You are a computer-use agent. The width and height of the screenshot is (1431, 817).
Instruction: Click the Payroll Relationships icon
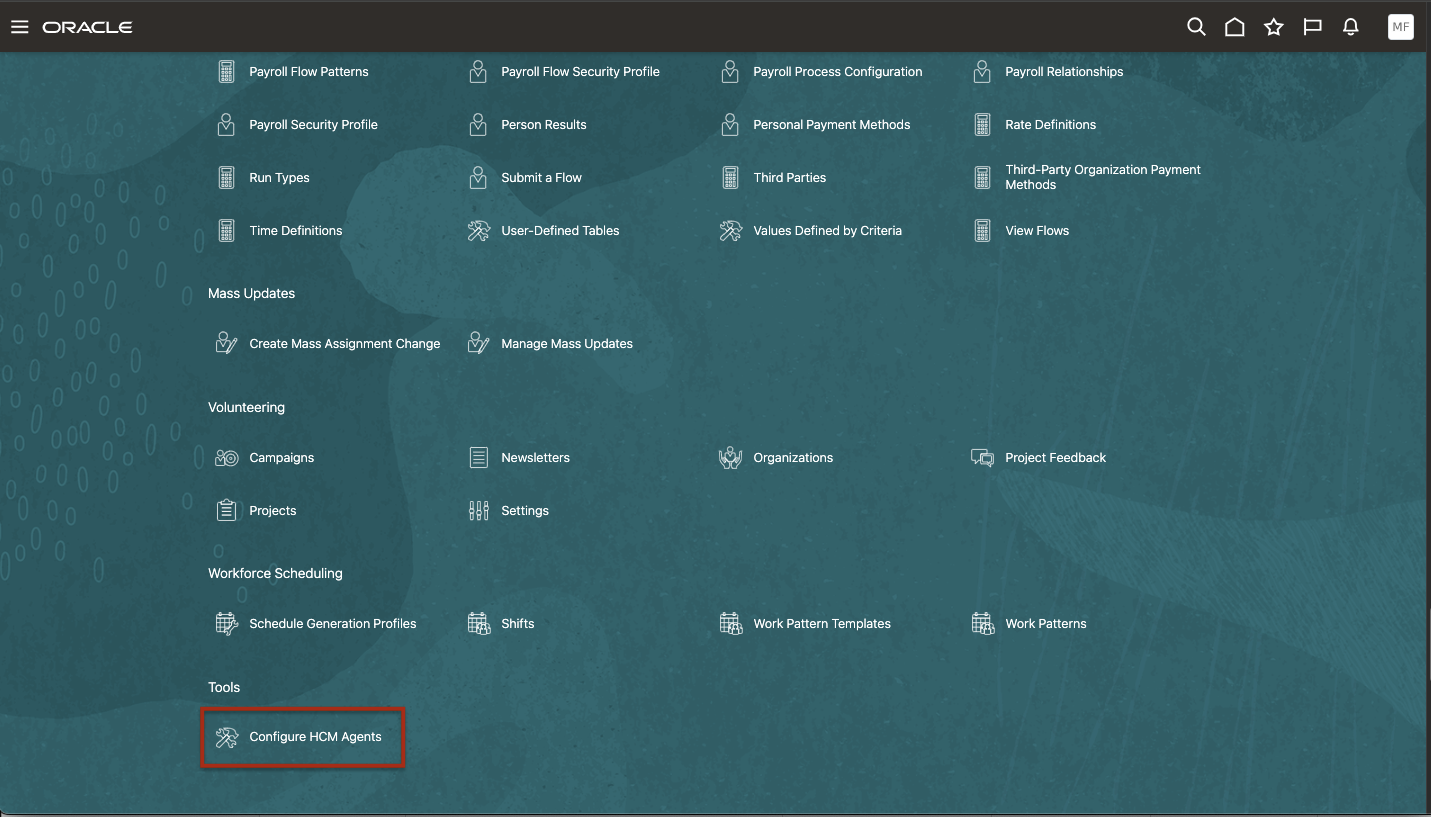click(982, 72)
